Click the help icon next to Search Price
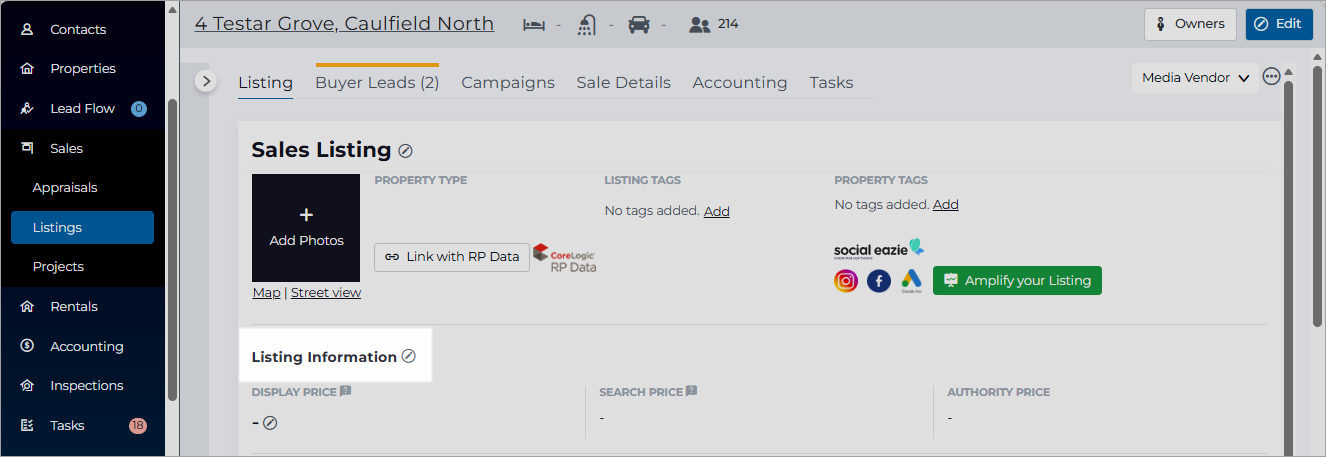This screenshot has width=1326, height=457. tap(691, 391)
